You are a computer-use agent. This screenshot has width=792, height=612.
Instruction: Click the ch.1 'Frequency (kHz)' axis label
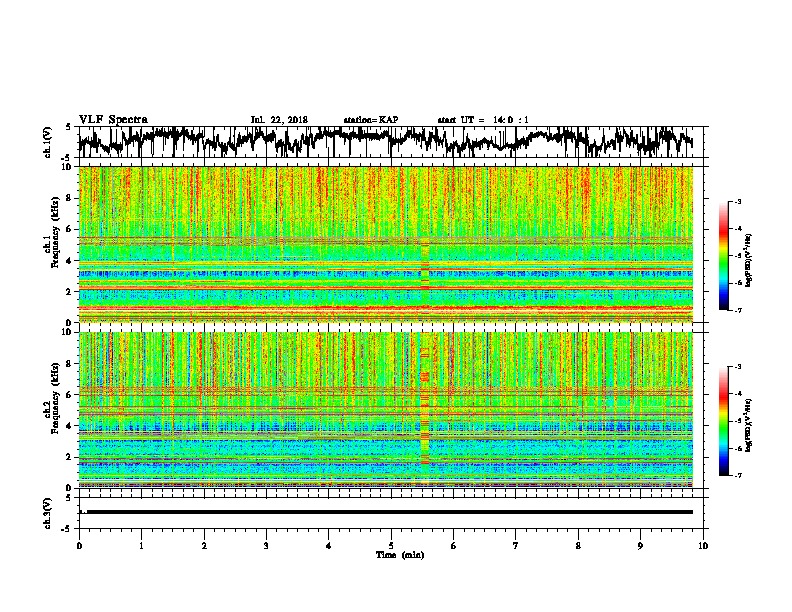[x=55, y=232]
